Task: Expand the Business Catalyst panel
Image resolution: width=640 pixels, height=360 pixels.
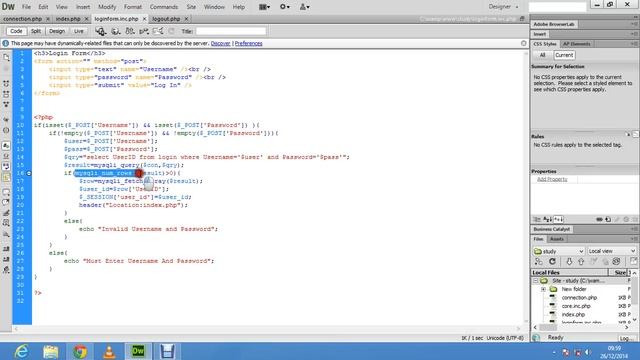Action: (551, 229)
